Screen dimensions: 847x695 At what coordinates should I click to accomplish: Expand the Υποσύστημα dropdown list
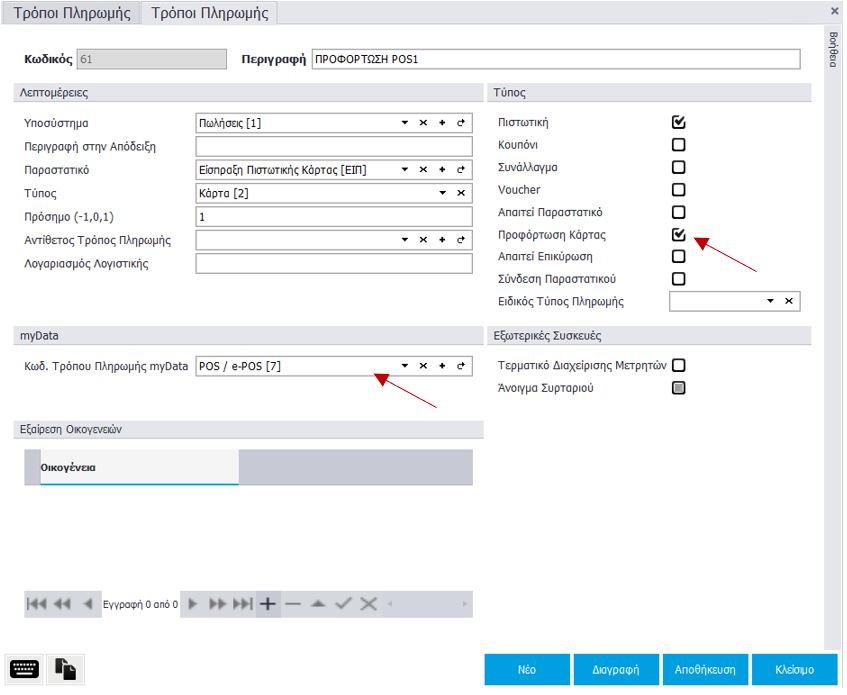[x=405, y=123]
